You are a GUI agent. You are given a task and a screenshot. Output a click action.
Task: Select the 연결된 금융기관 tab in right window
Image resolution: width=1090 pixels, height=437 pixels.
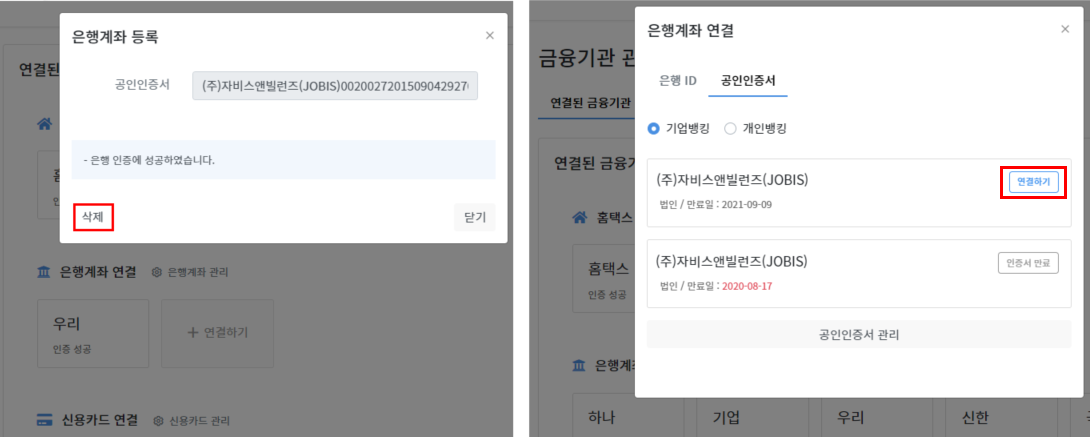tap(590, 103)
